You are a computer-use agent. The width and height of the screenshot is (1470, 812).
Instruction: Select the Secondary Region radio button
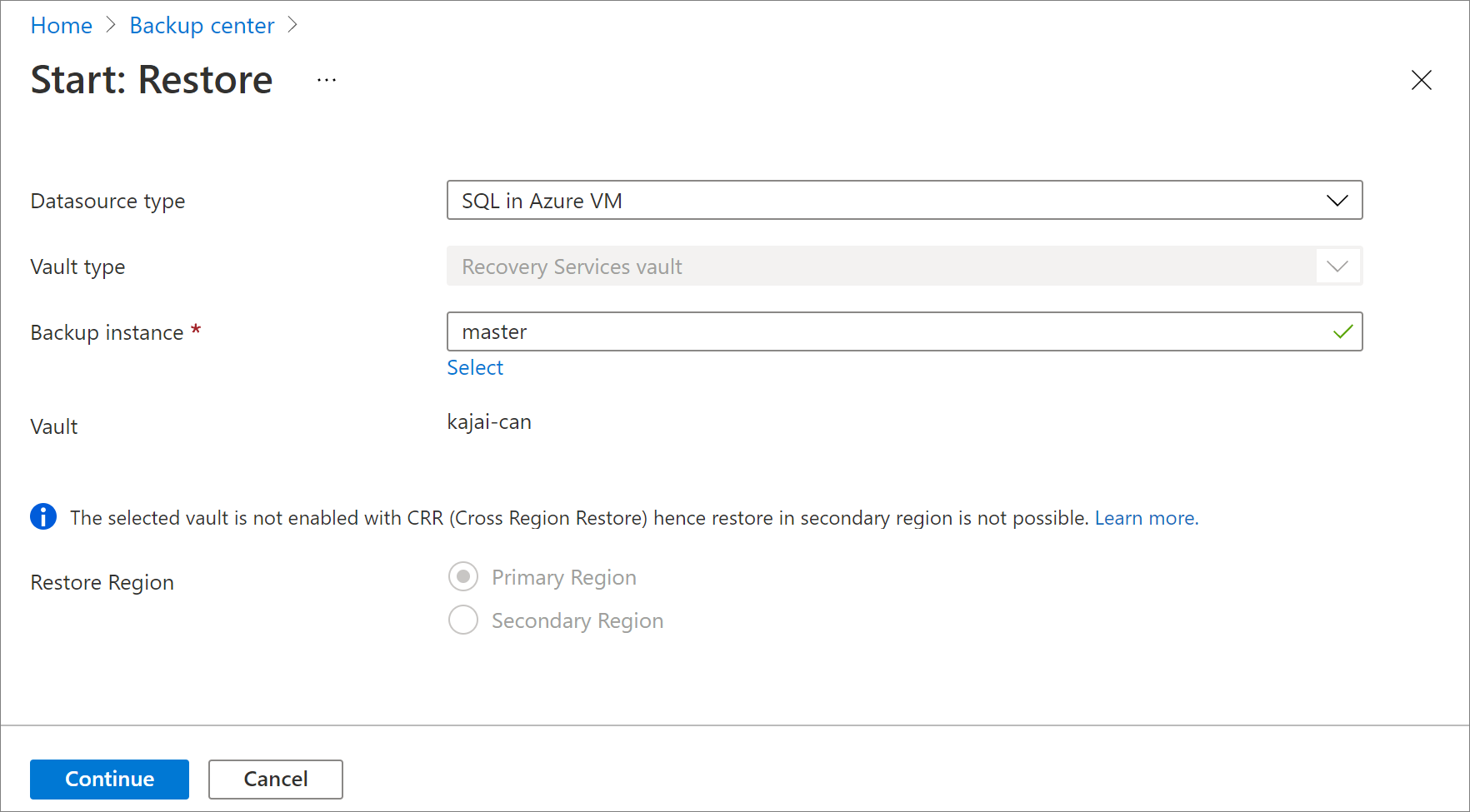tap(463, 620)
